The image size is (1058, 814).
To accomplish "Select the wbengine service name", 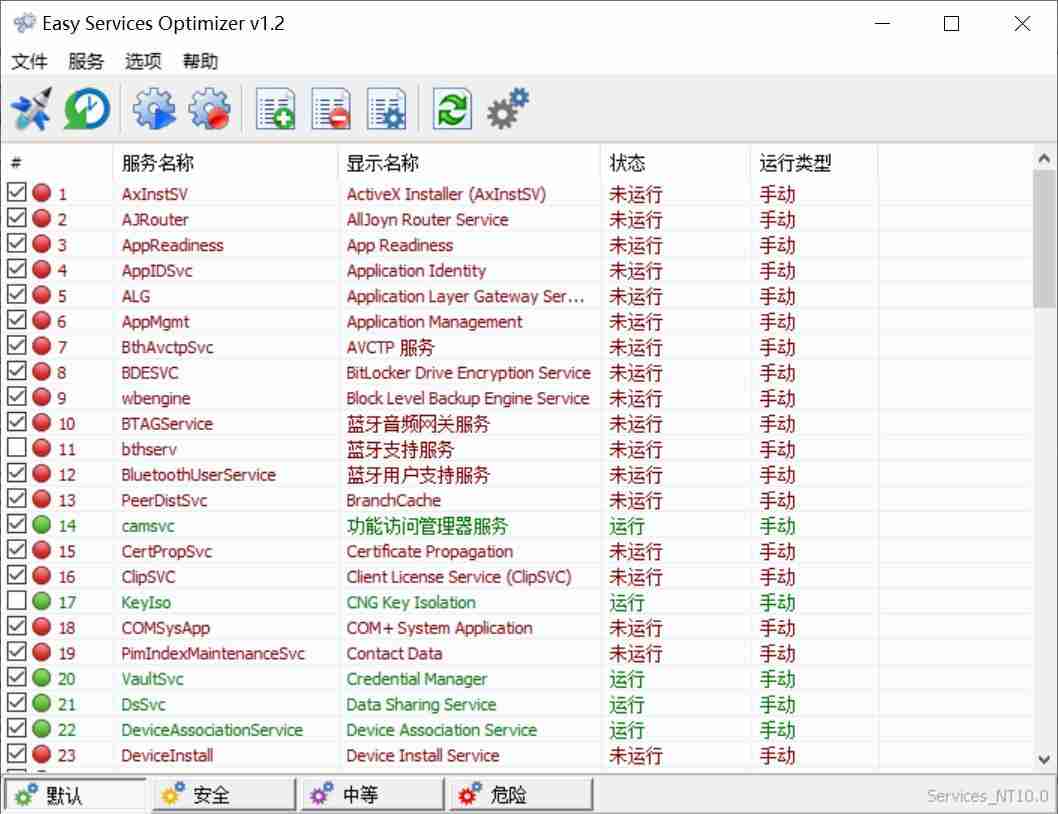I will click(156, 398).
